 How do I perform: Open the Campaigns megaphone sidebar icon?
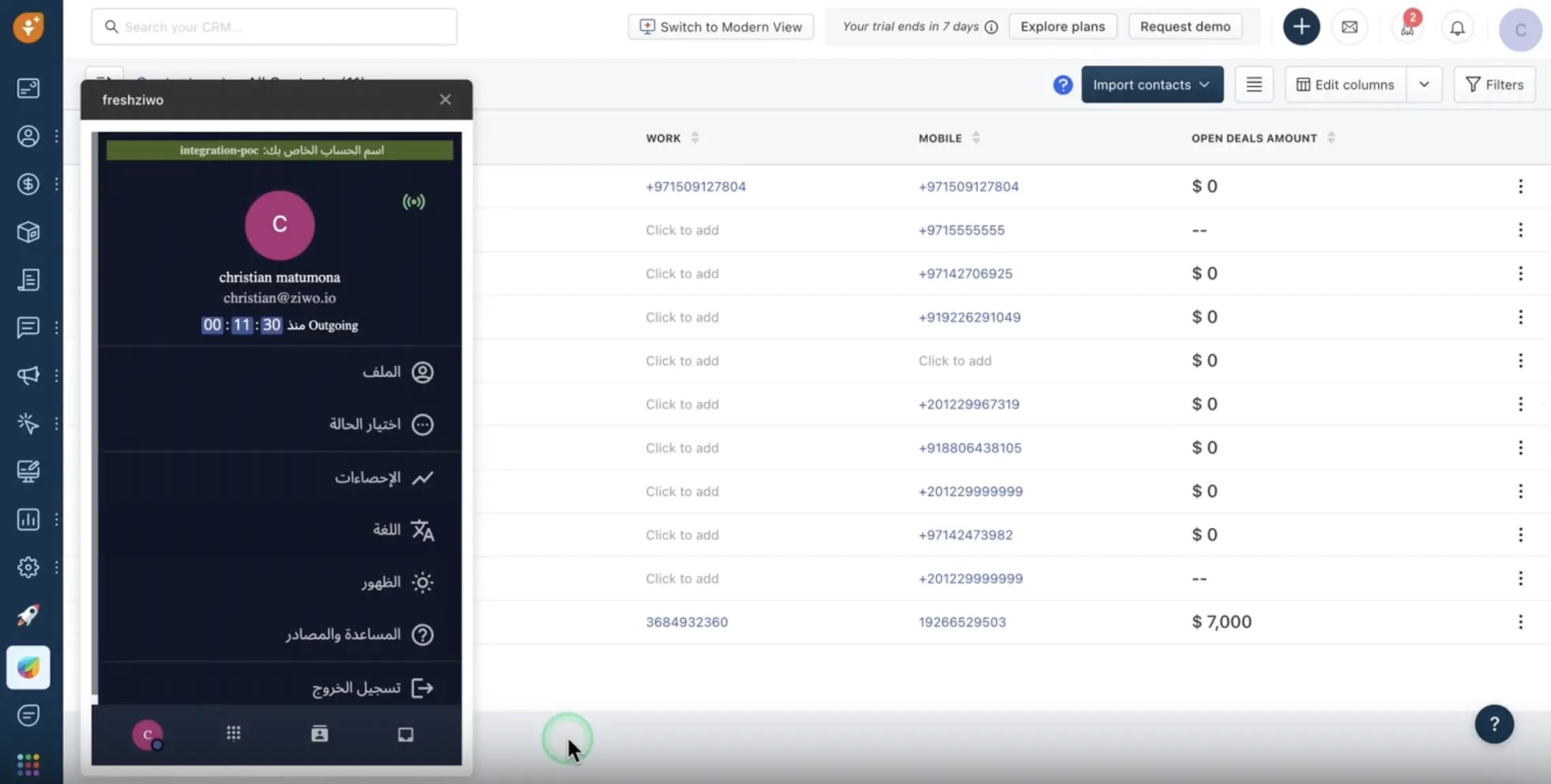(x=28, y=376)
